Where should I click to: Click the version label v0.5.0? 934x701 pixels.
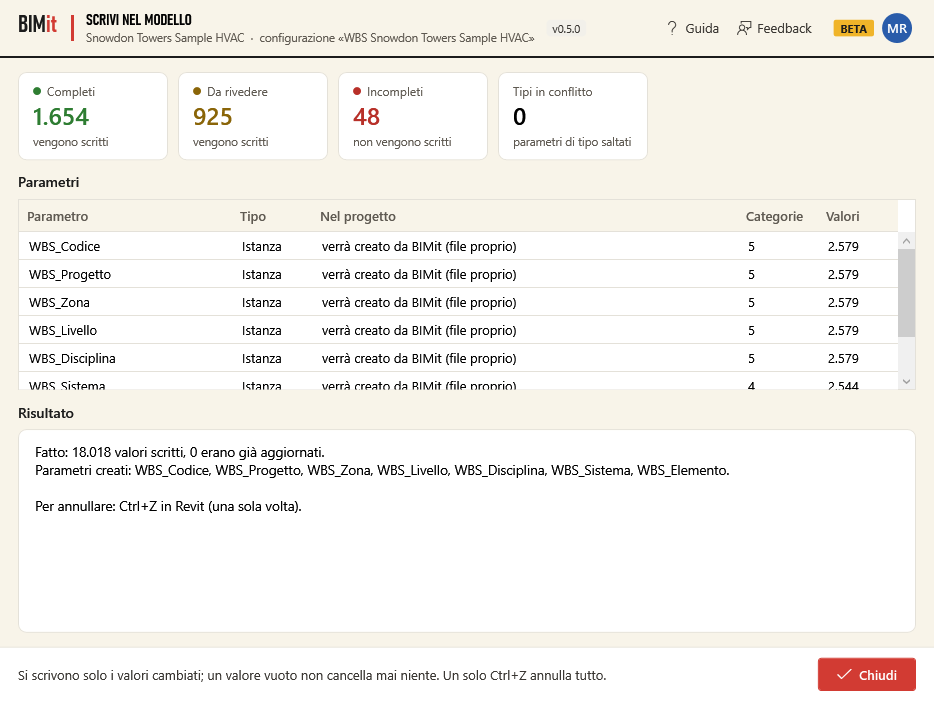point(565,29)
